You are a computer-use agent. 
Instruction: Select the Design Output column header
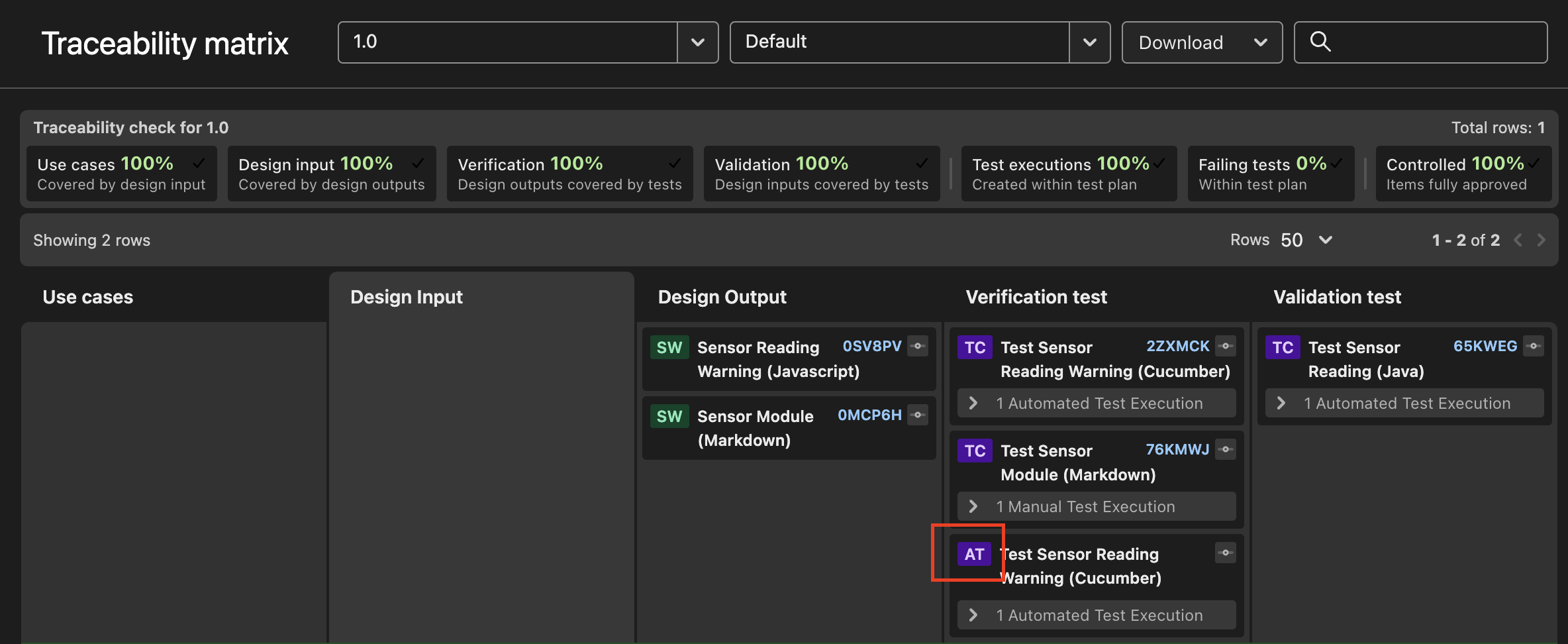[x=722, y=297]
